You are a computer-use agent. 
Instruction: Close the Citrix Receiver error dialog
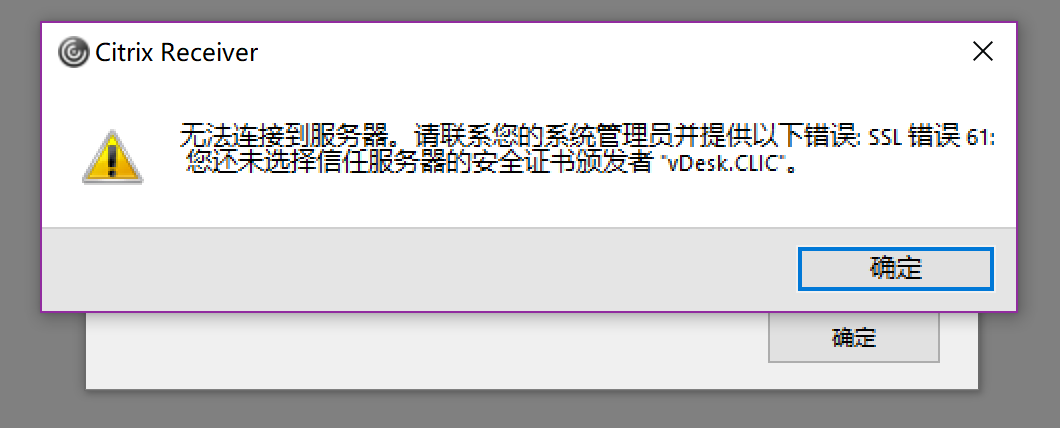tap(982, 51)
